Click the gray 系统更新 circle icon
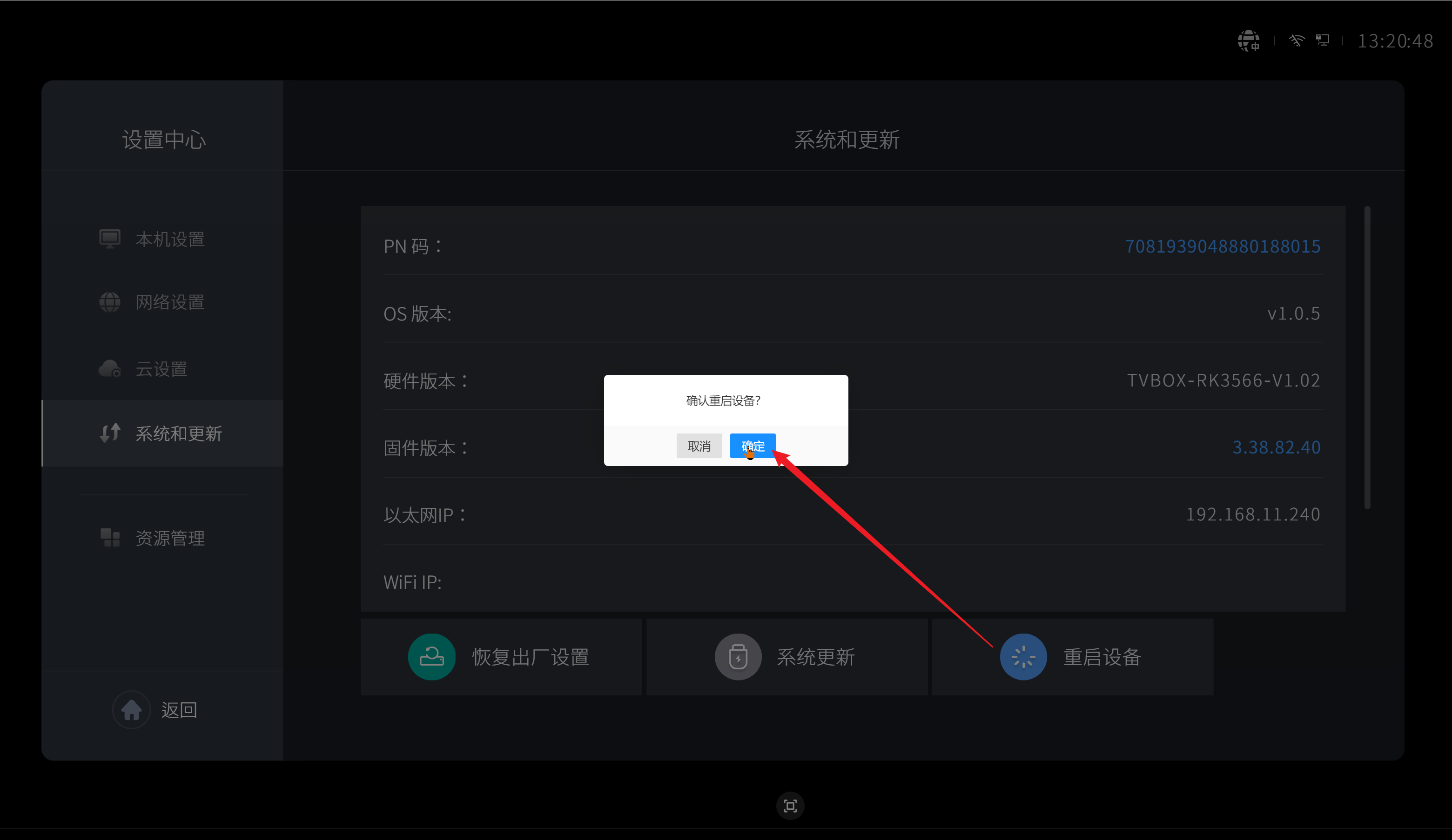The image size is (1452, 840). (x=738, y=657)
